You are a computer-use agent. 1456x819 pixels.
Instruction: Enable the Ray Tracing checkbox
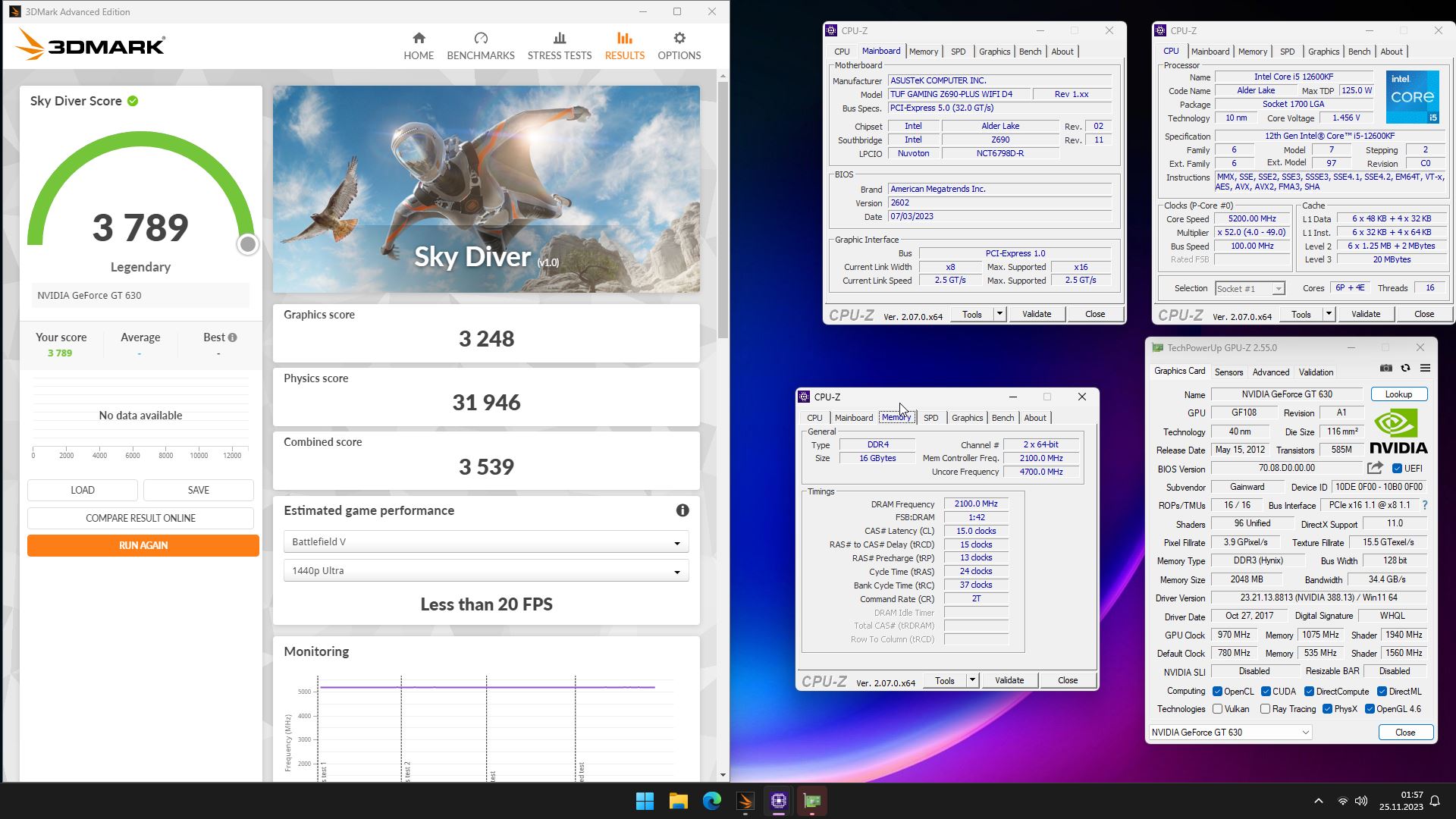1265,709
